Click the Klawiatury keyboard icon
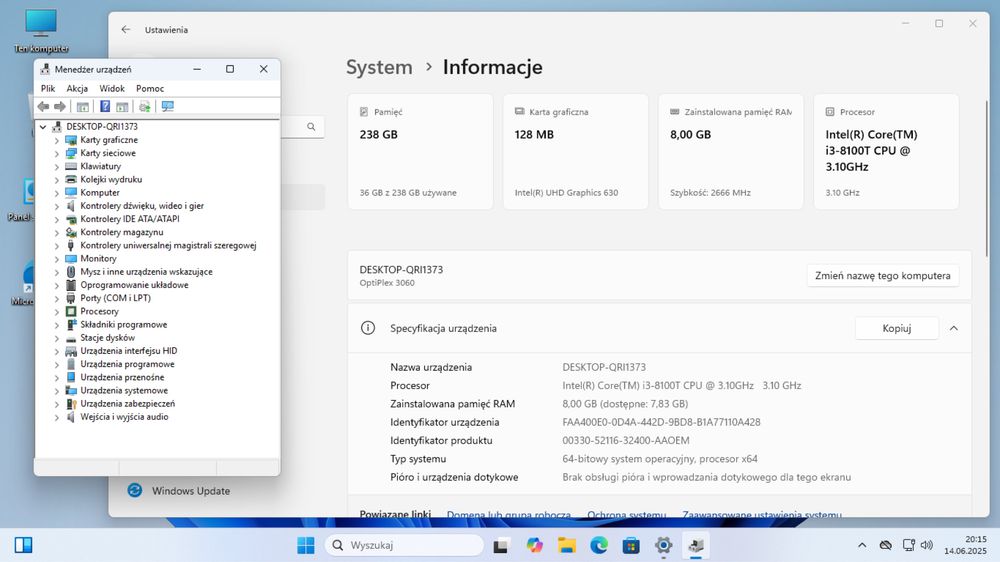1000x562 pixels. [x=71, y=166]
